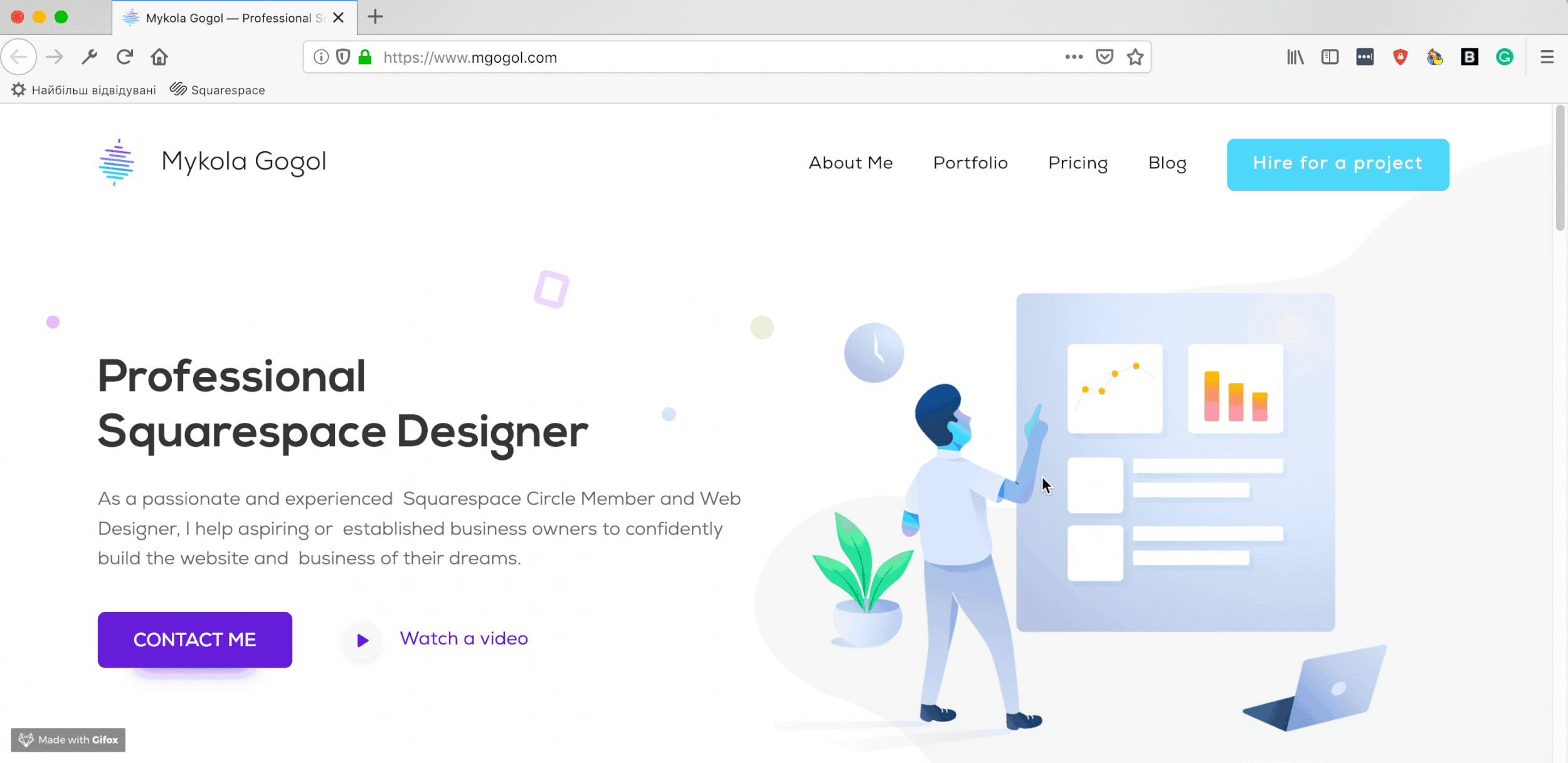Go to the browser home page icon
Viewport: 1568px width, 763px height.
coord(159,57)
